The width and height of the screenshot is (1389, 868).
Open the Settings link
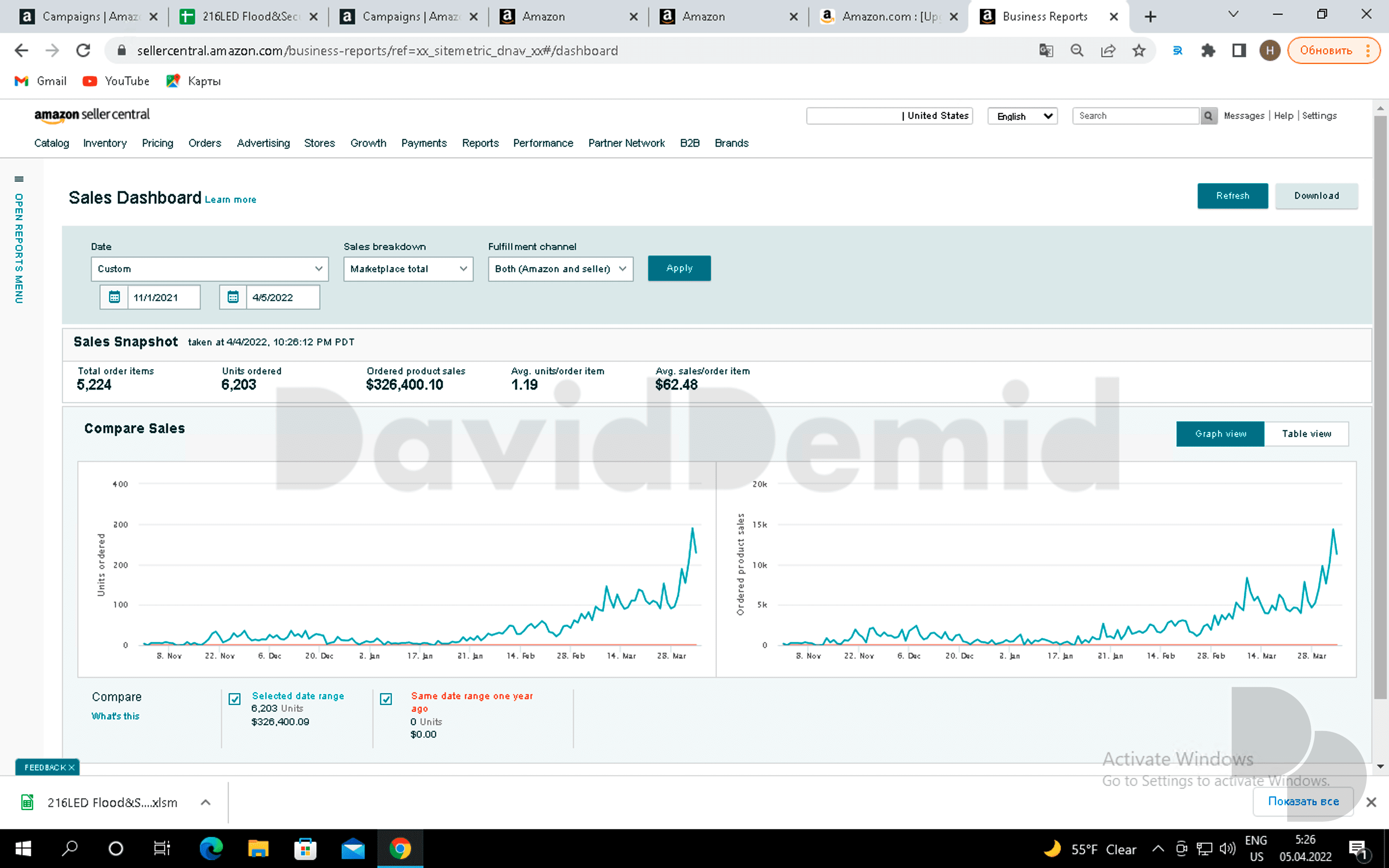pyautogui.click(x=1319, y=116)
